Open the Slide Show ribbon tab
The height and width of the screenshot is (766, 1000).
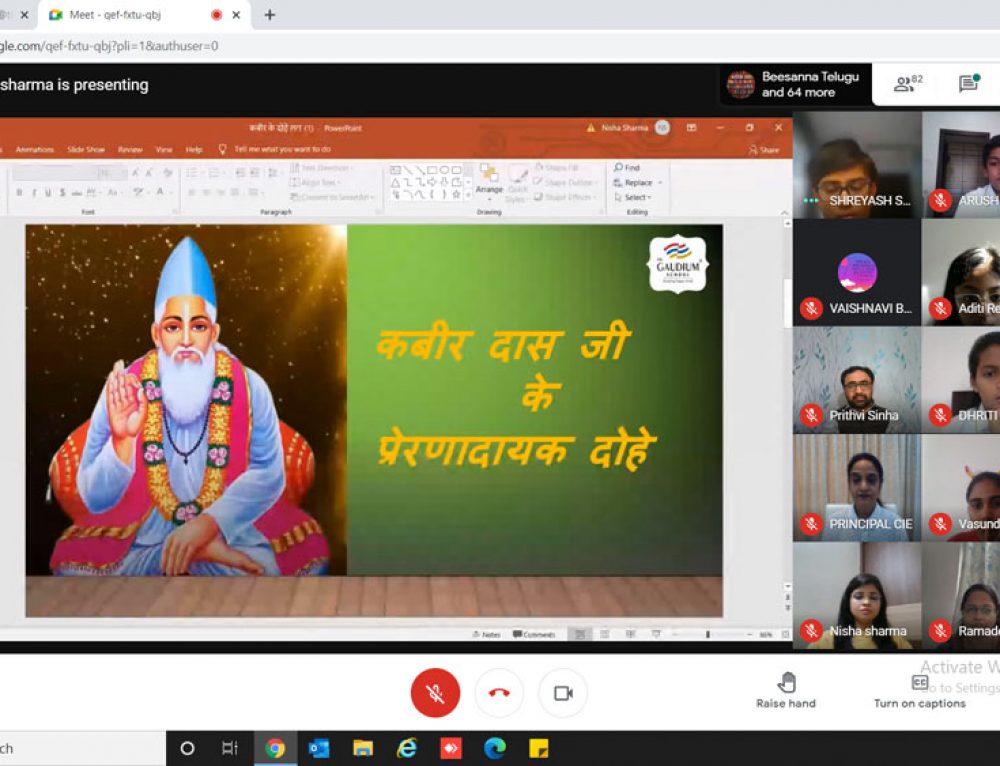click(x=85, y=149)
